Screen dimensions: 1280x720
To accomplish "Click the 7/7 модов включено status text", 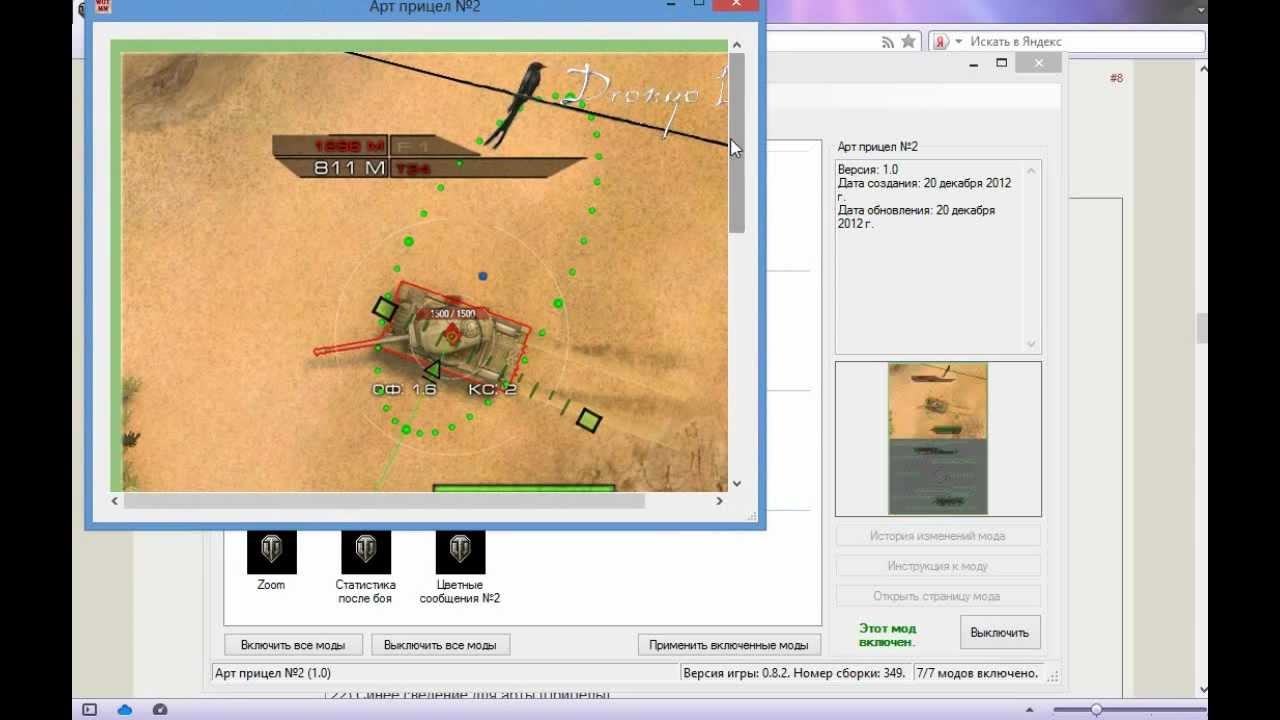I will (x=977, y=673).
